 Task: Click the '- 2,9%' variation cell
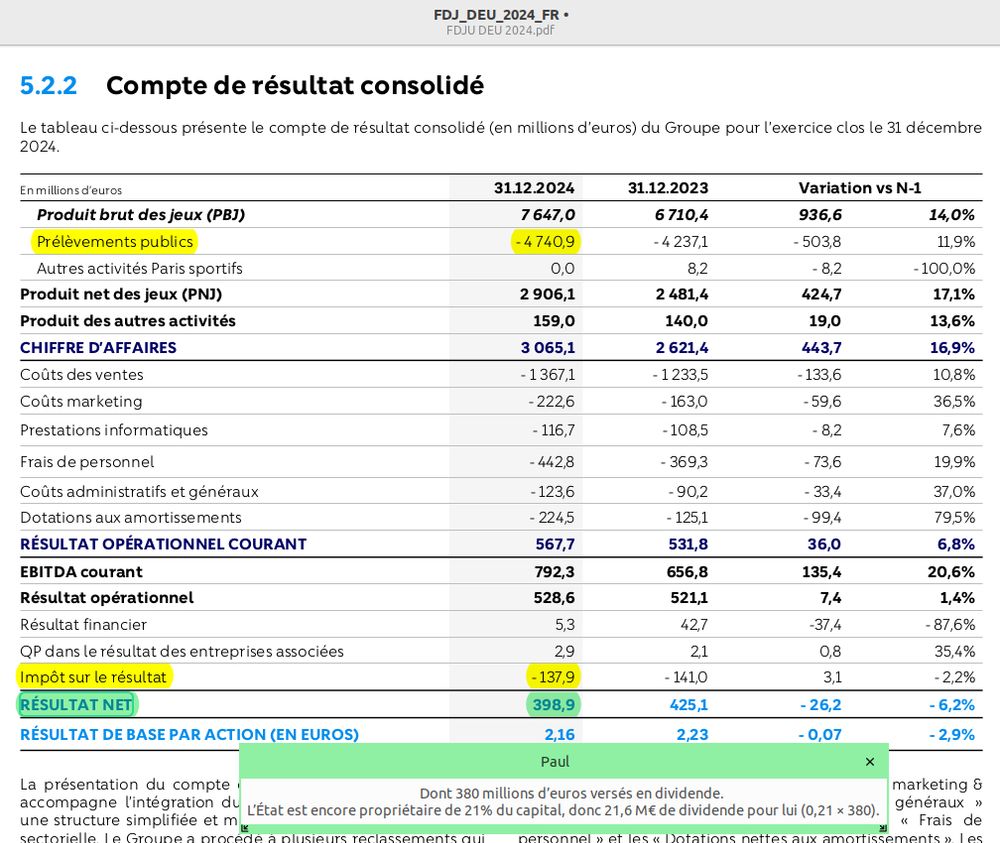coord(952,735)
